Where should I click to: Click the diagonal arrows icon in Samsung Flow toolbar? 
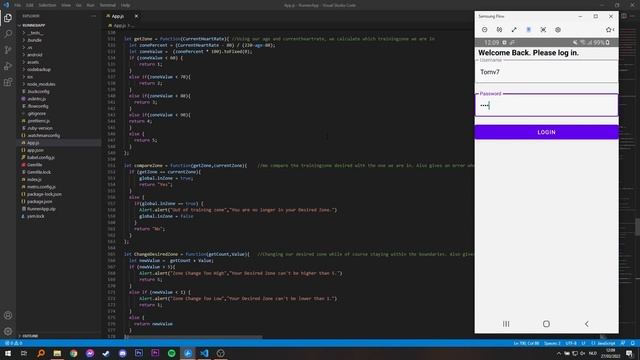click(514, 30)
